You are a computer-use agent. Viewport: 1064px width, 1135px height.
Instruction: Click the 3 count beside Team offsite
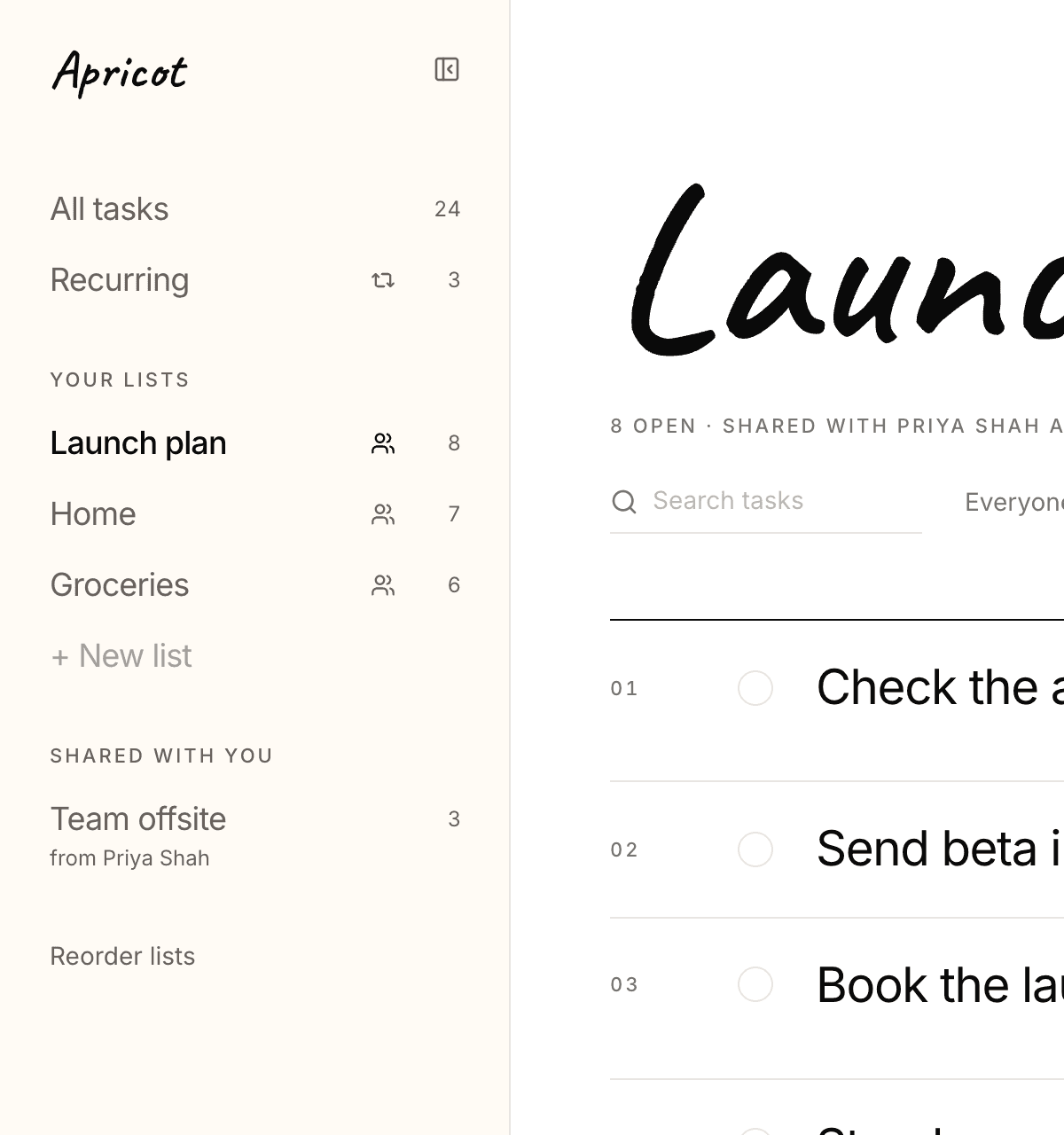point(454,819)
